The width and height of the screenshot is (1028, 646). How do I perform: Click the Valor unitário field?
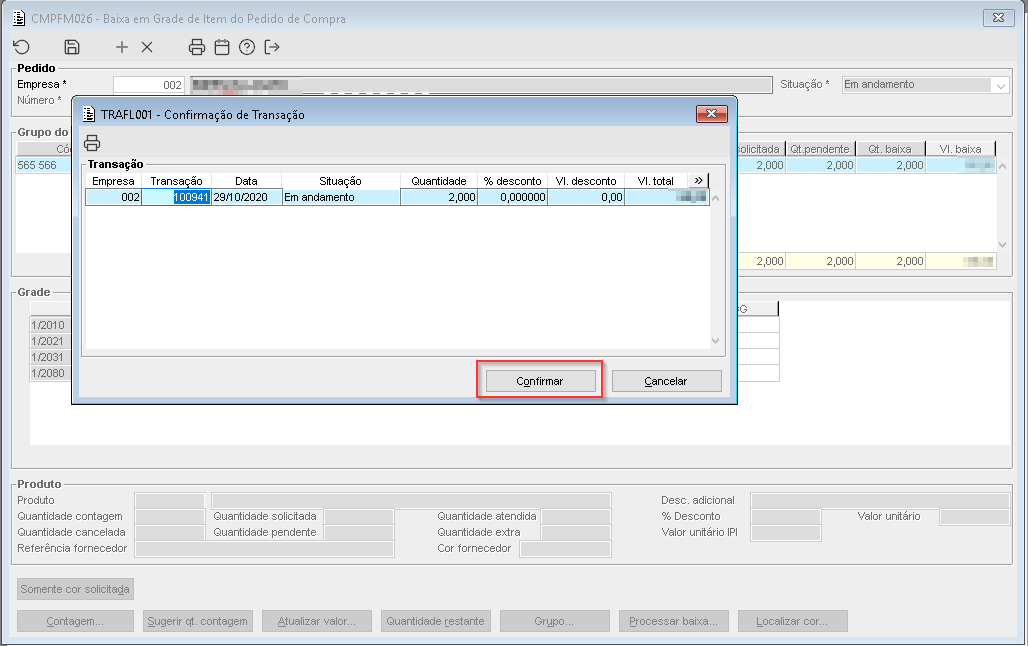tap(974, 517)
